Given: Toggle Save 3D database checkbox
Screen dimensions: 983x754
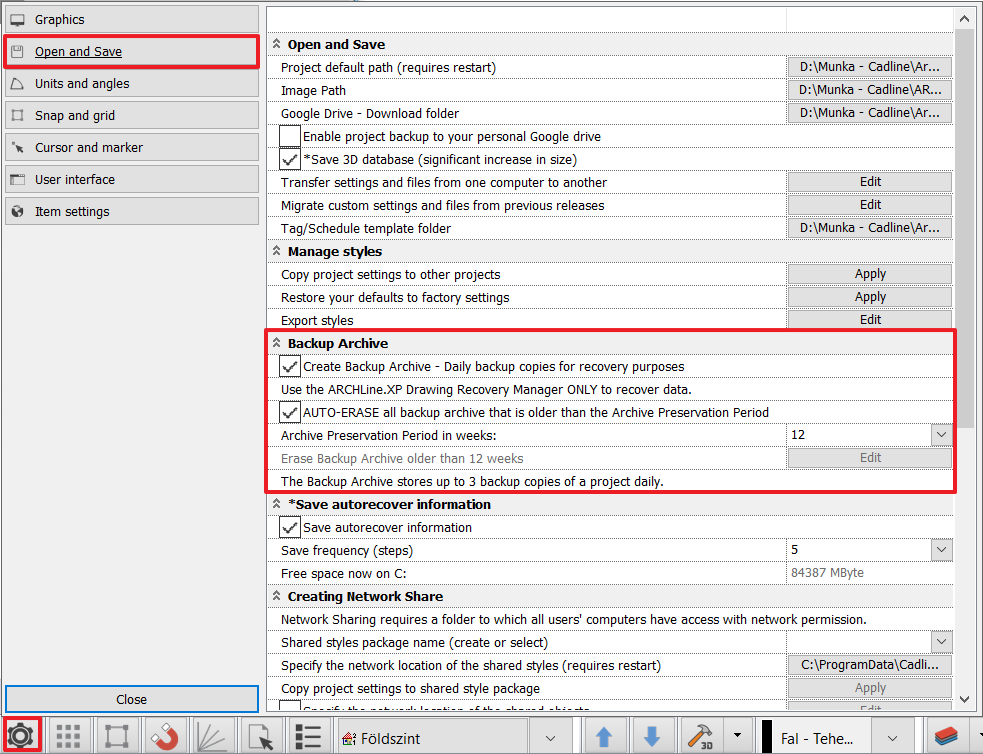Looking at the screenshot, I should [x=290, y=159].
